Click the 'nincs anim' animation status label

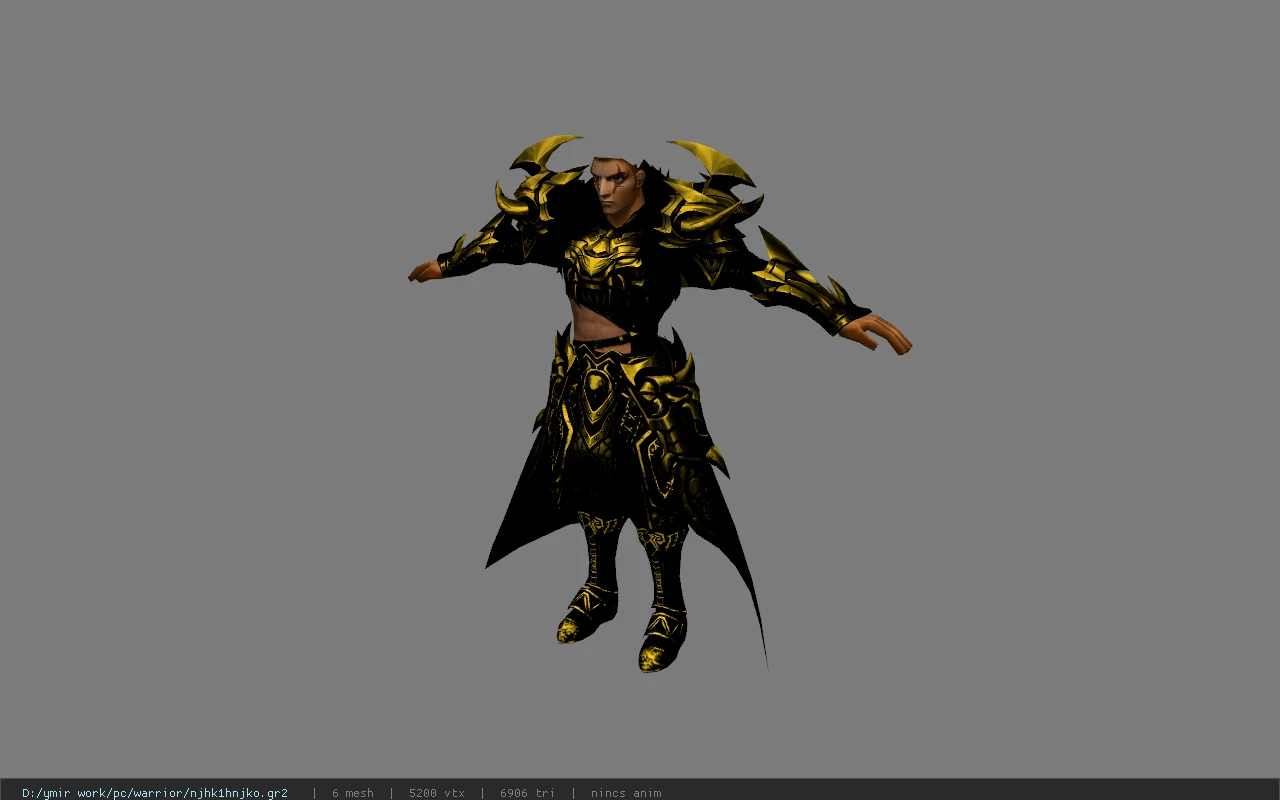point(626,793)
